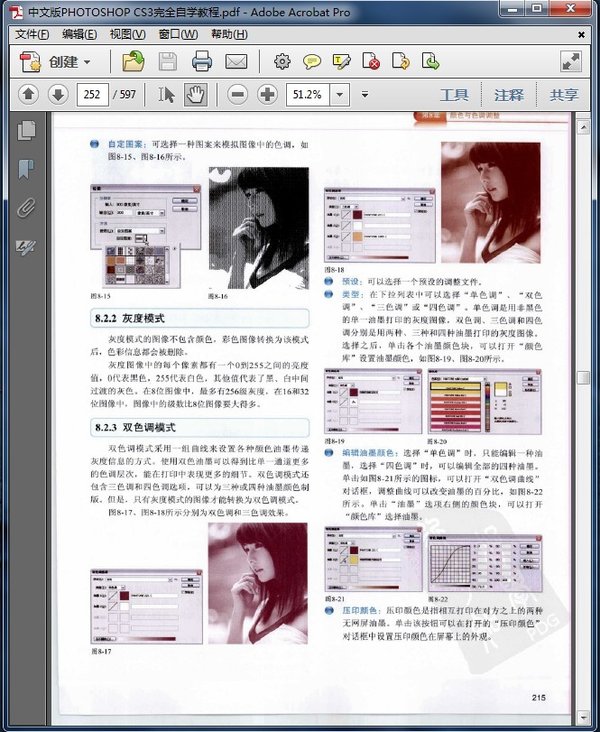The width and height of the screenshot is (600, 732).
Task: Show the page thumbnails panel icon
Action: click(26, 130)
